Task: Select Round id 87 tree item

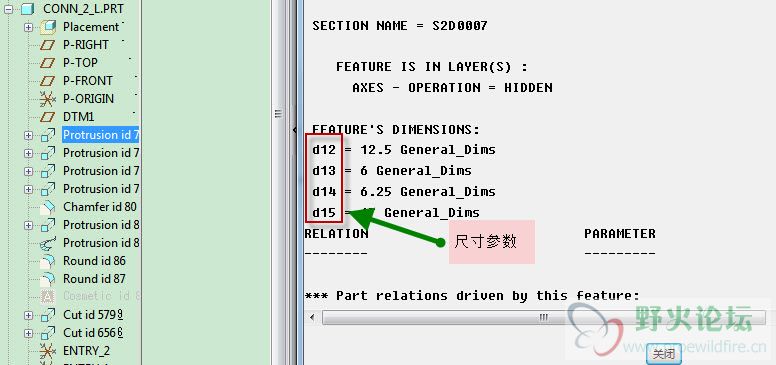Action: pyautogui.click(x=94, y=279)
